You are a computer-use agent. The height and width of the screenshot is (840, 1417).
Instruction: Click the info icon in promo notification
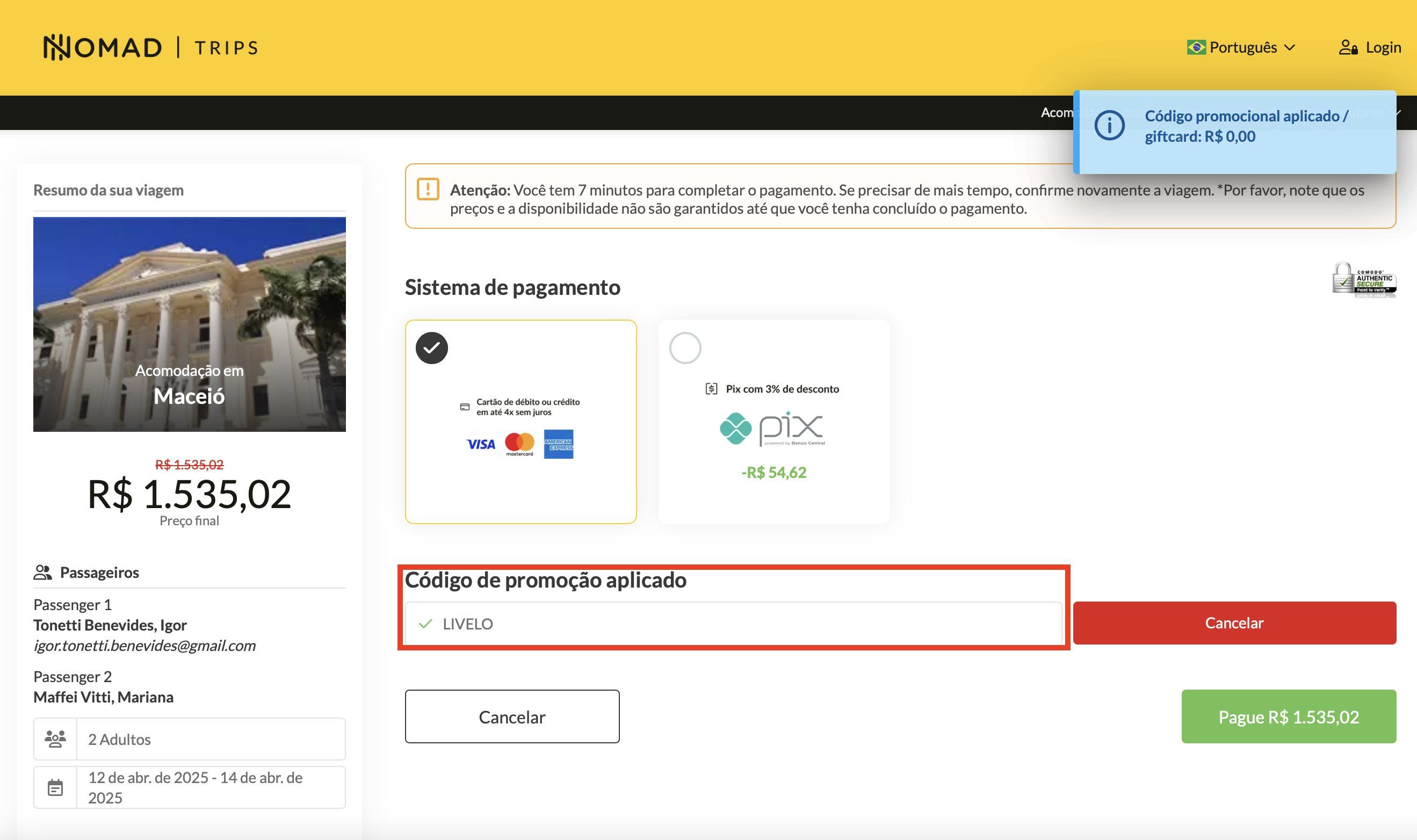(1110, 125)
